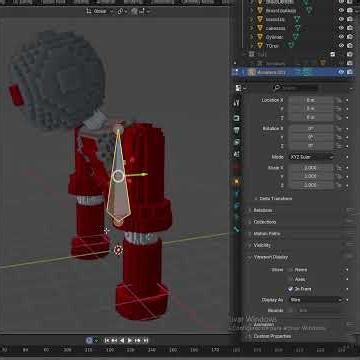Animate the In Front property dot
The height and width of the screenshot is (360, 360).
(347, 289)
